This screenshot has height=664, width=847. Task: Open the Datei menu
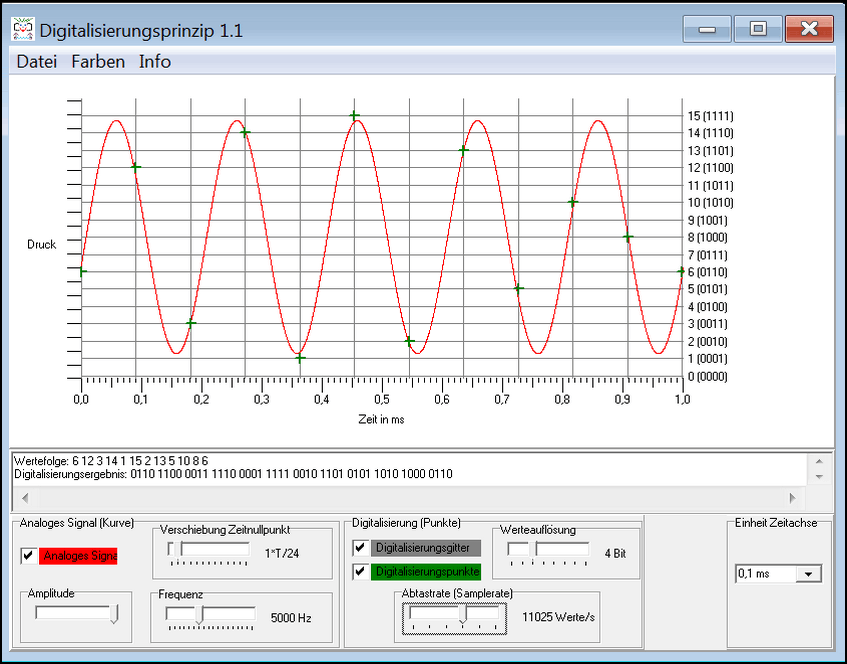tap(37, 62)
